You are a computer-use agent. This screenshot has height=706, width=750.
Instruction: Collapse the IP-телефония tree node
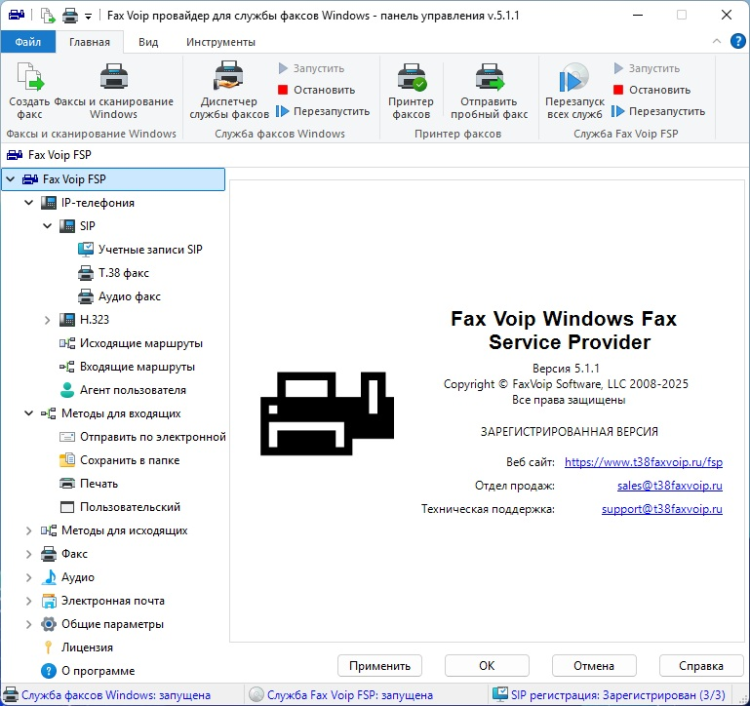tap(28, 203)
